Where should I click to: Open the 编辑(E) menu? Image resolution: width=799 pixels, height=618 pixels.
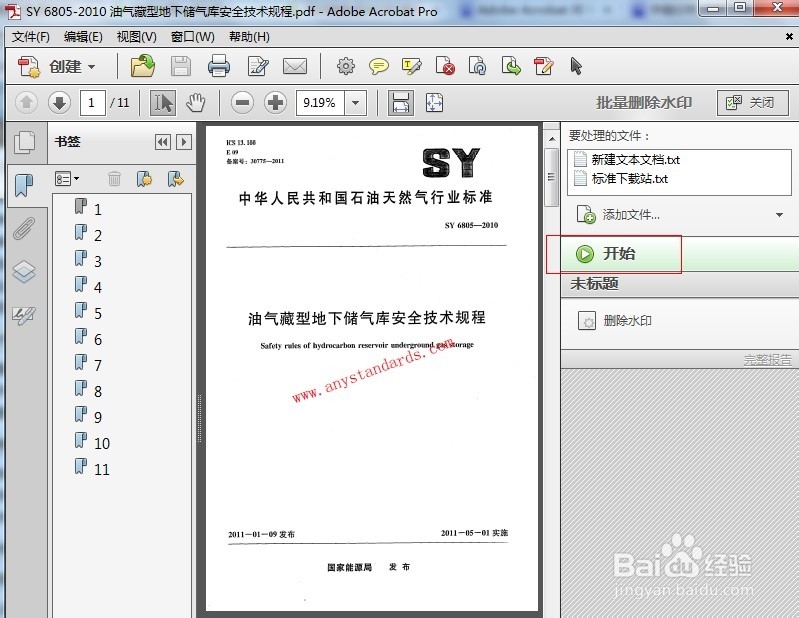tap(83, 37)
